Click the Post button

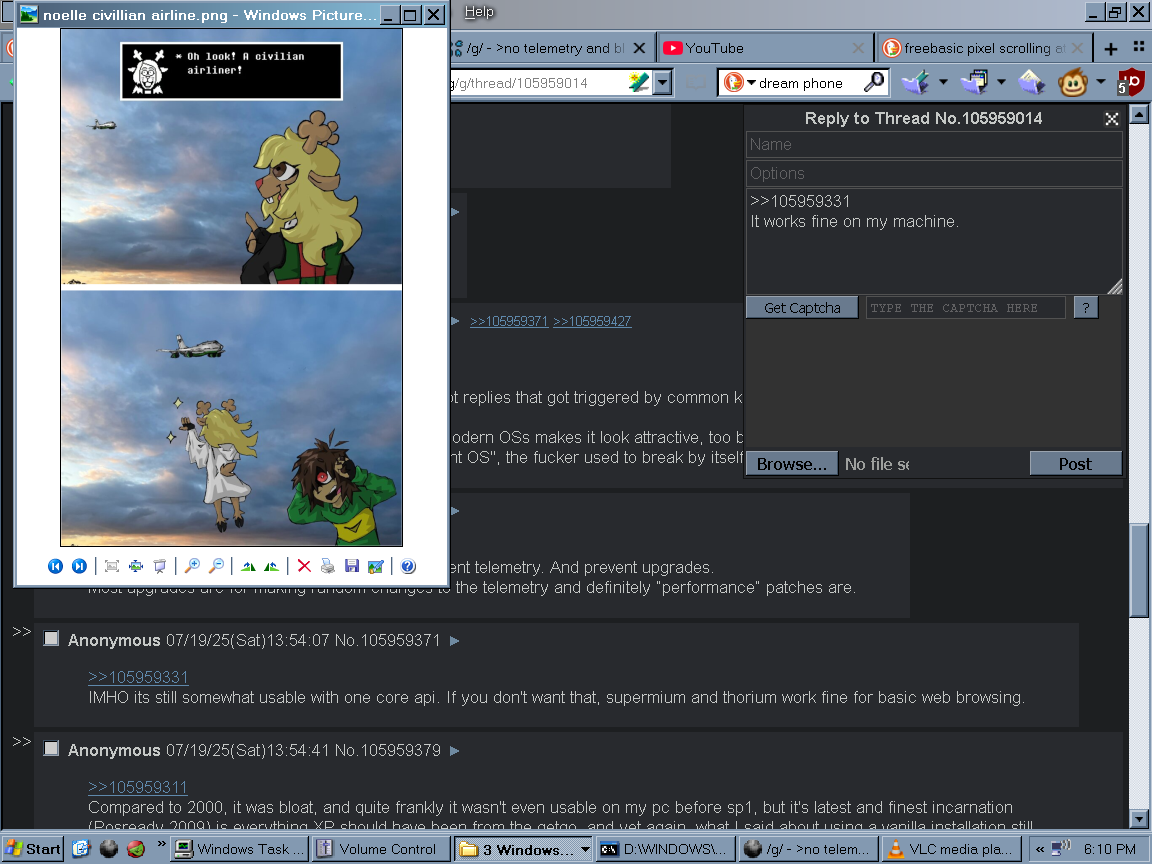click(1075, 464)
